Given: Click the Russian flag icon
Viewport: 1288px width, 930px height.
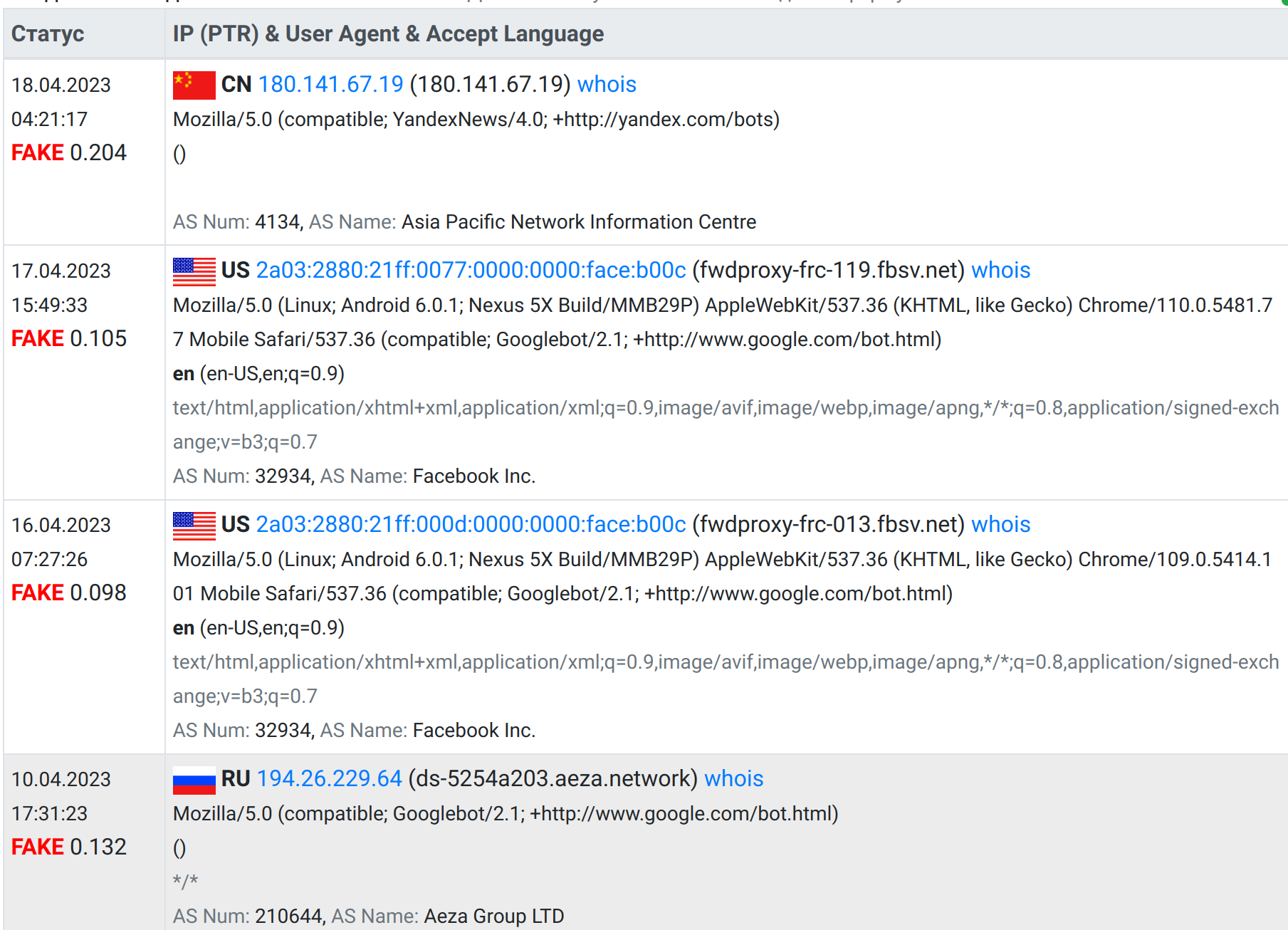Looking at the screenshot, I should point(192,778).
